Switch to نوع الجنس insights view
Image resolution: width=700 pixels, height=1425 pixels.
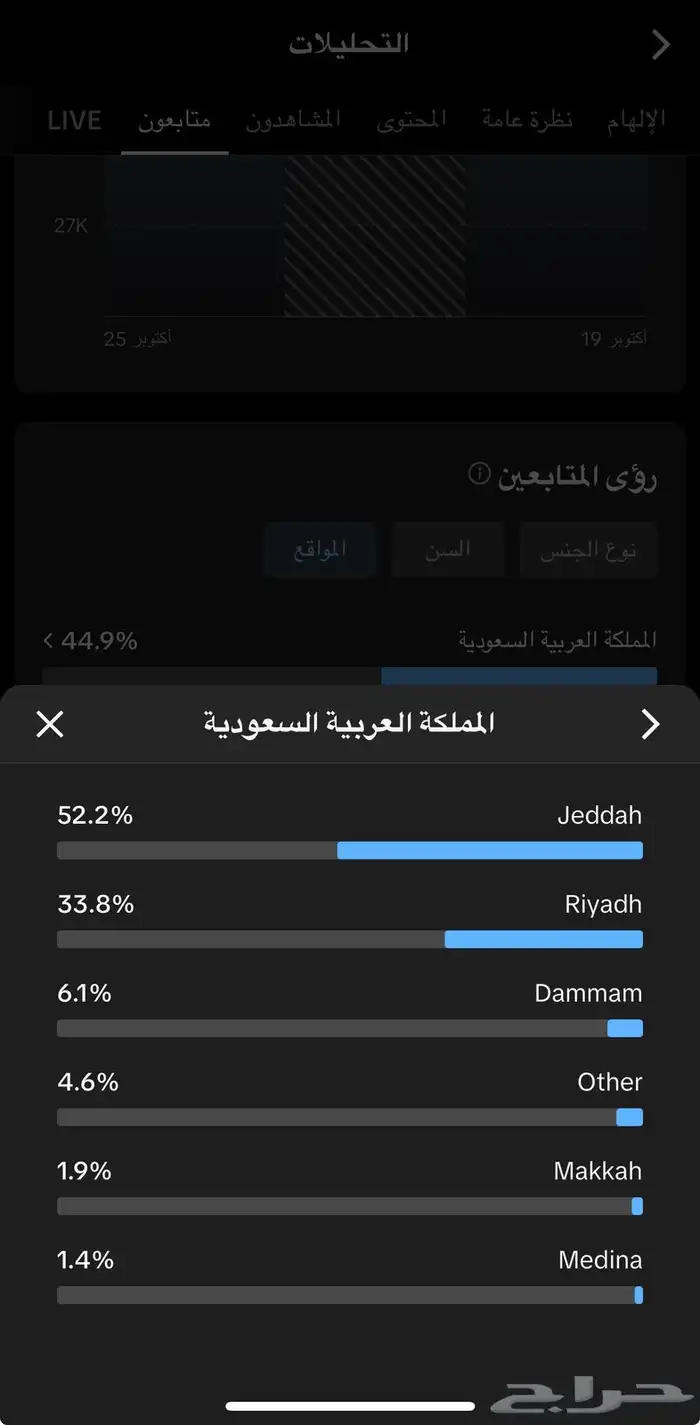click(589, 550)
